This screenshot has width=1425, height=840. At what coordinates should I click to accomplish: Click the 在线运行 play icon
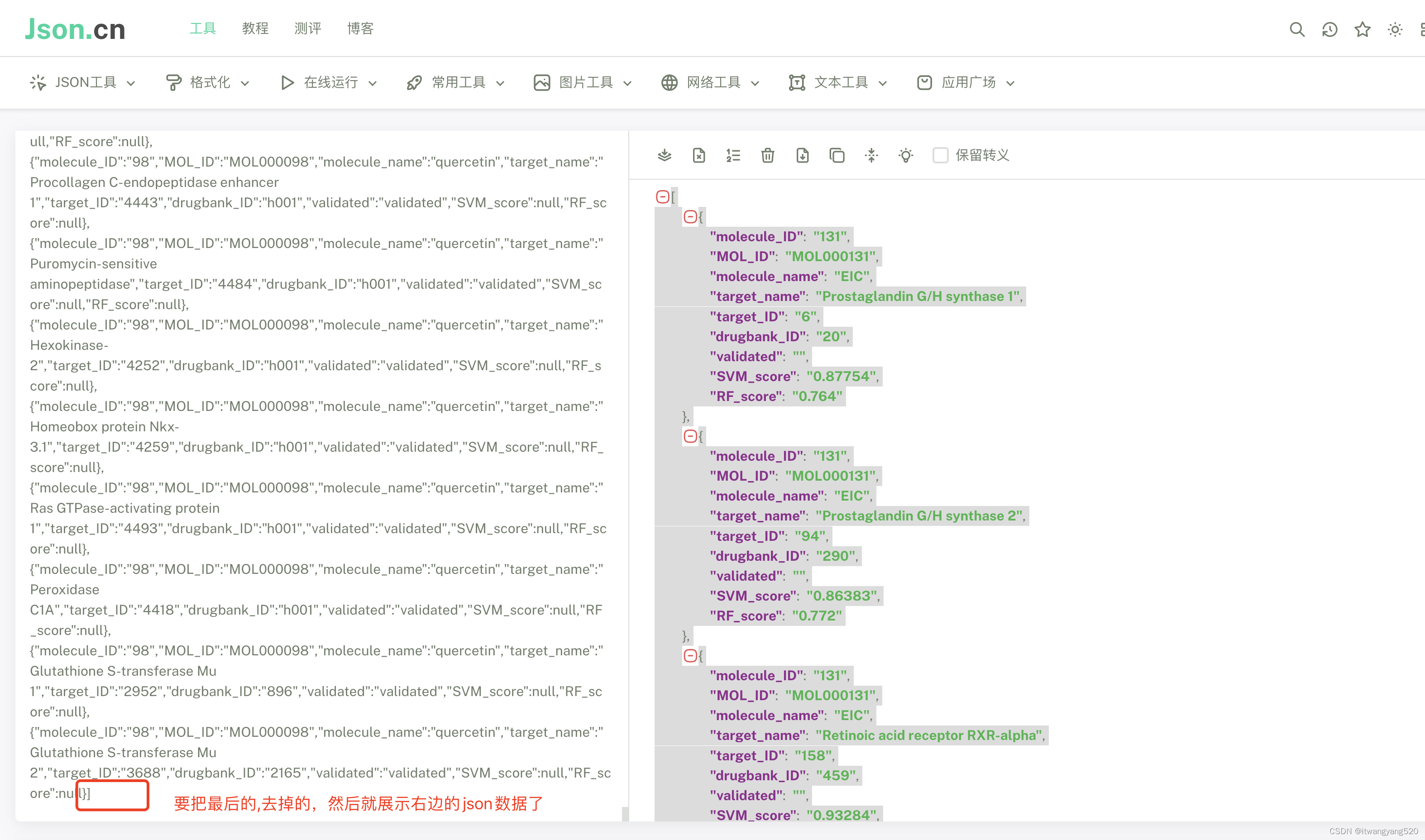[x=287, y=83]
